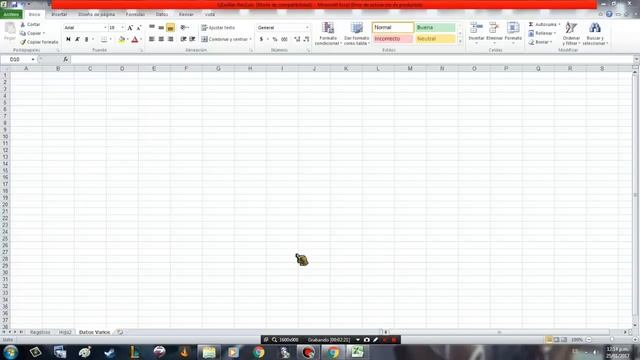Switch to the Vista ribbon tab
This screenshot has width=640, height=360.
[x=210, y=14]
